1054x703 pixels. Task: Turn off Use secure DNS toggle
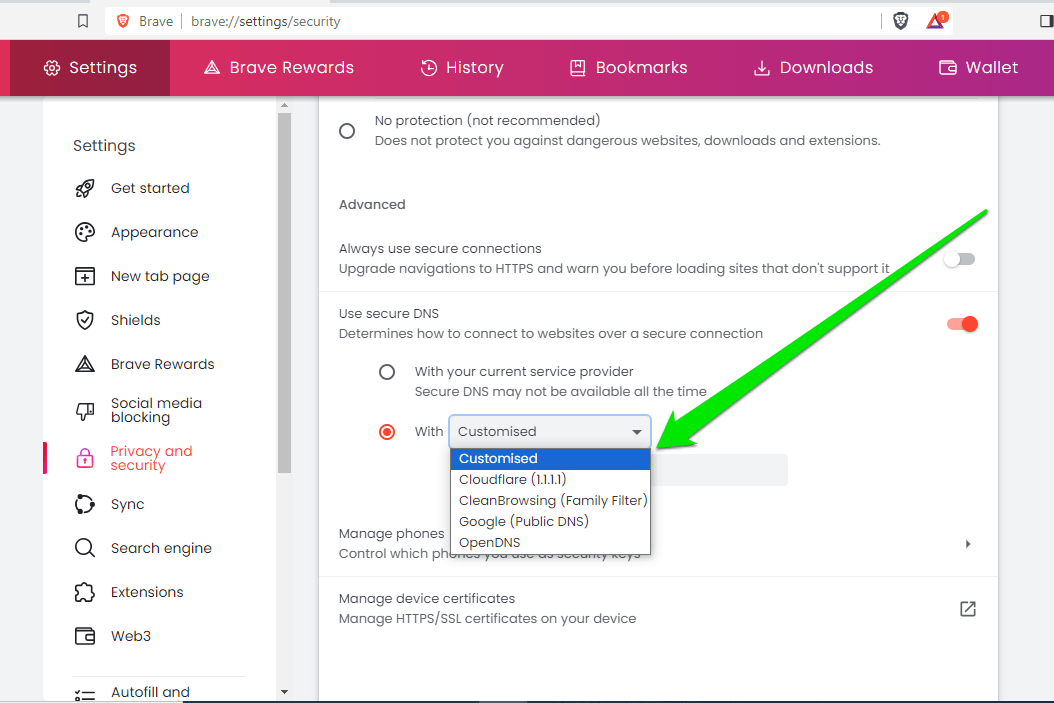[963, 324]
